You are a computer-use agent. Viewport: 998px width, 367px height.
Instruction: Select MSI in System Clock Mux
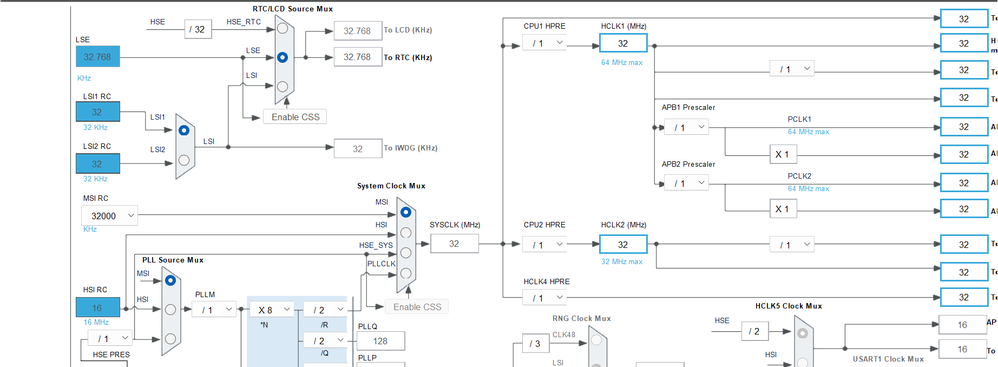(x=405, y=212)
